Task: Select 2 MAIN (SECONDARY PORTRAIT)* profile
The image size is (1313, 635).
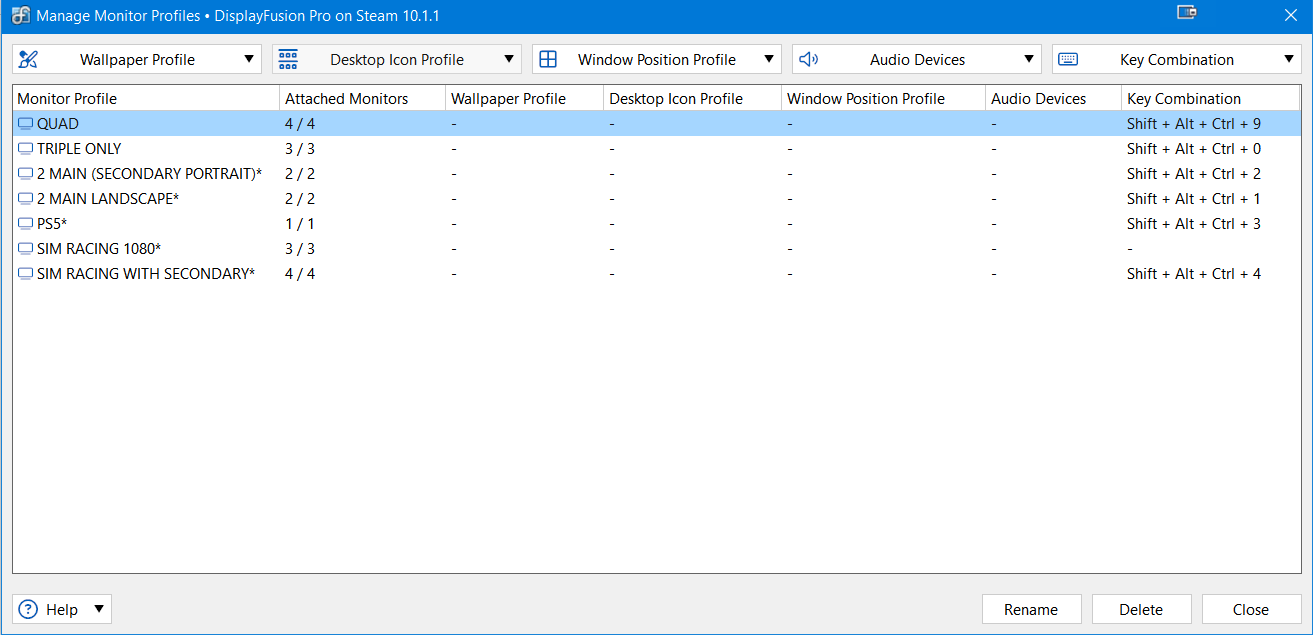Action: pyautogui.click(x=657, y=174)
